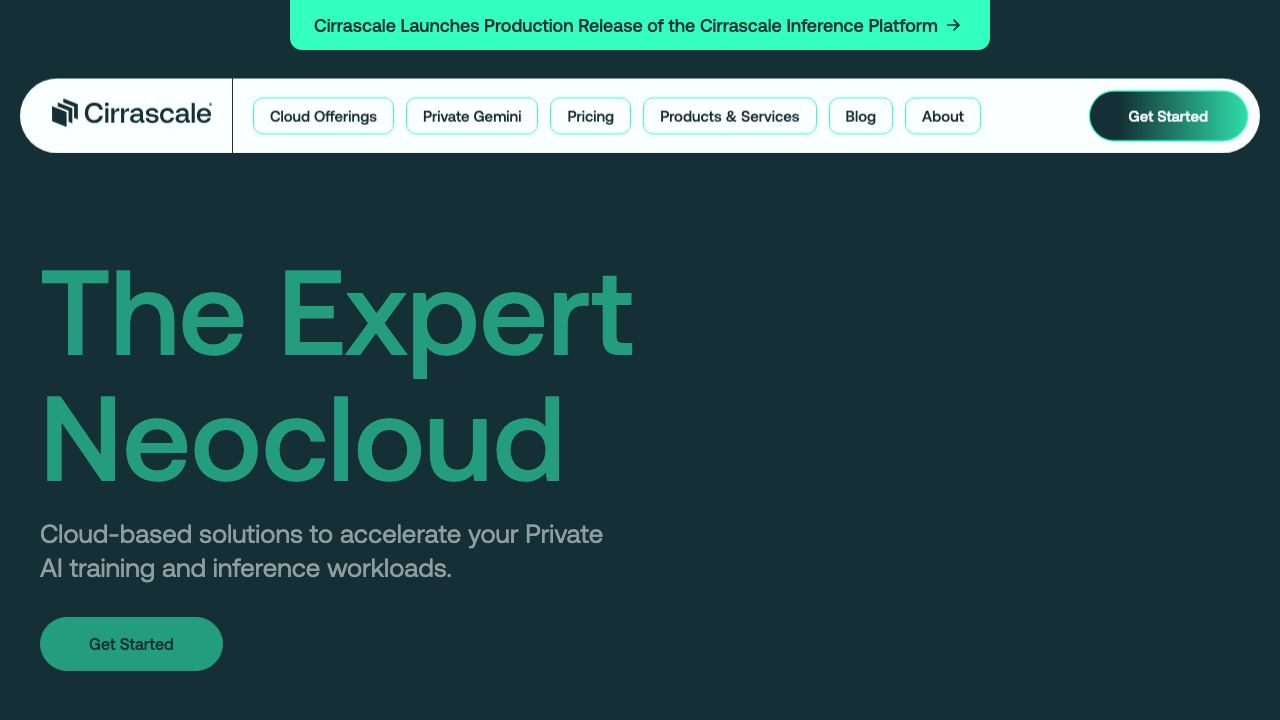Open the Inference Platform launch announcement banner
Image resolution: width=1280 pixels, height=720 pixels.
[639, 25]
